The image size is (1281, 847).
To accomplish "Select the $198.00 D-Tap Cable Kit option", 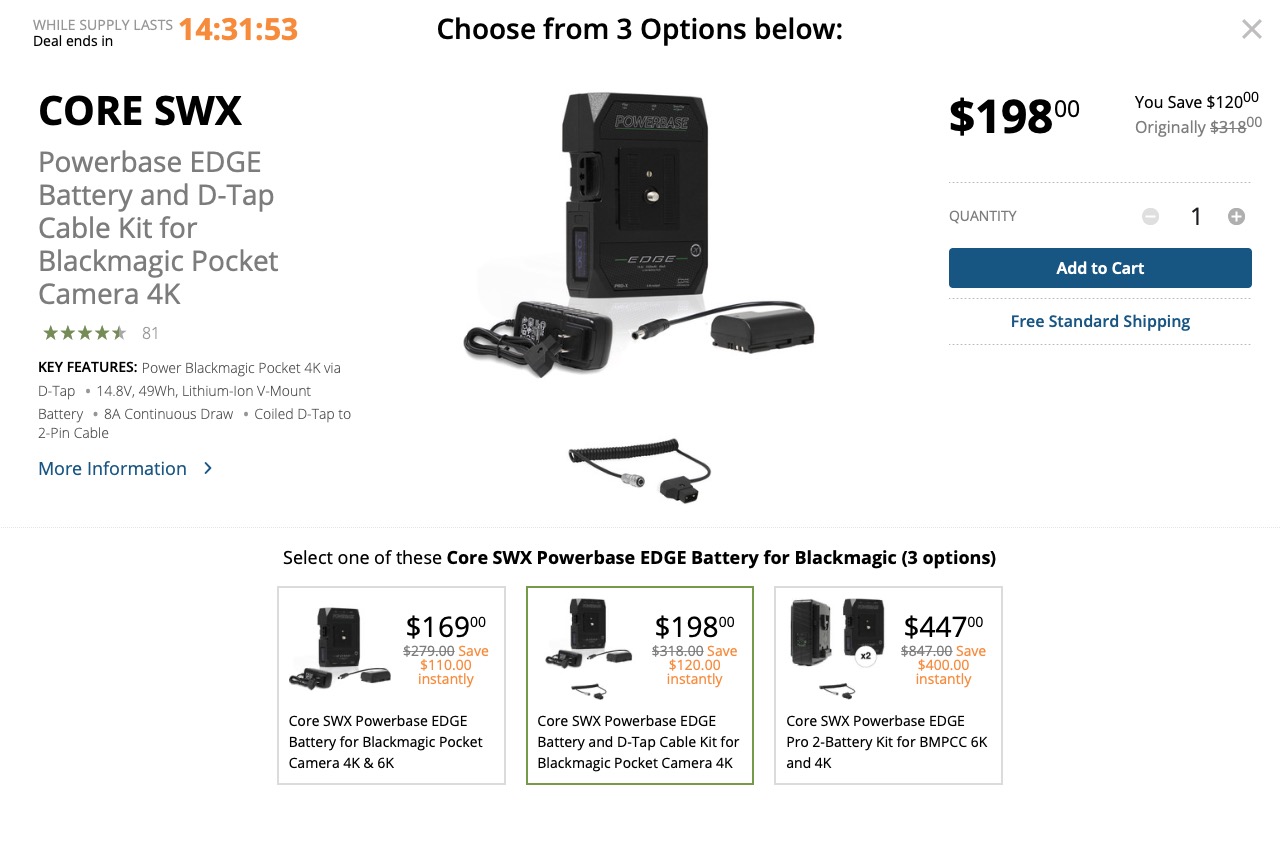I will click(x=640, y=685).
